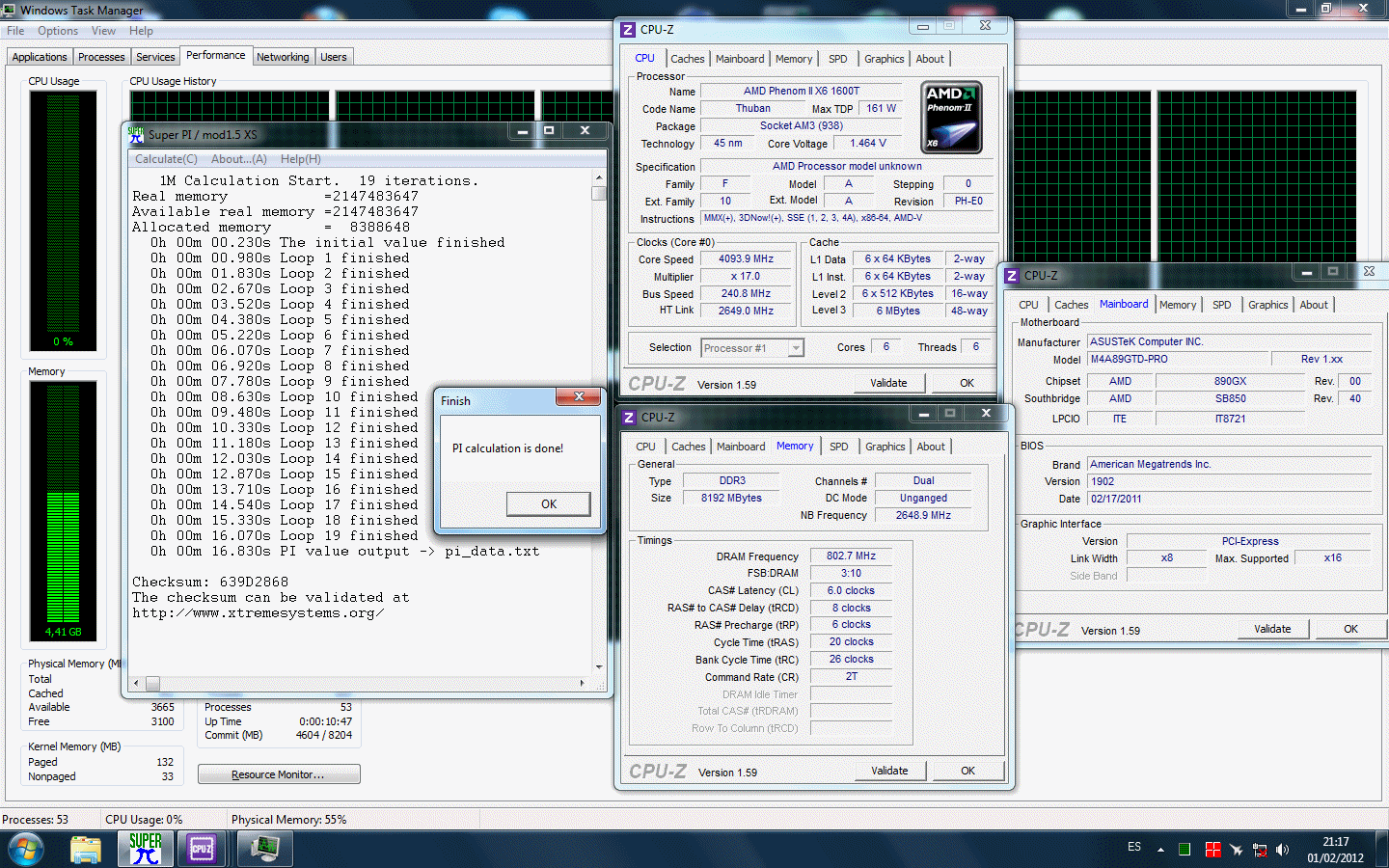Click OK in the Finish dialog
The width and height of the screenshot is (1389, 868).
pyautogui.click(x=549, y=503)
